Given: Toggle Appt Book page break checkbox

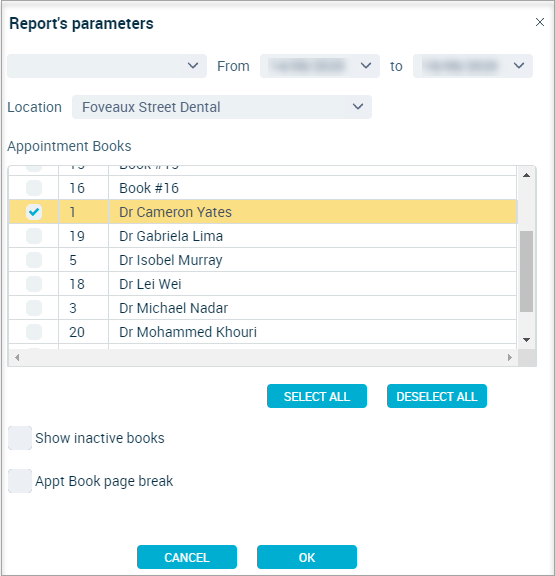Looking at the screenshot, I should (20, 481).
